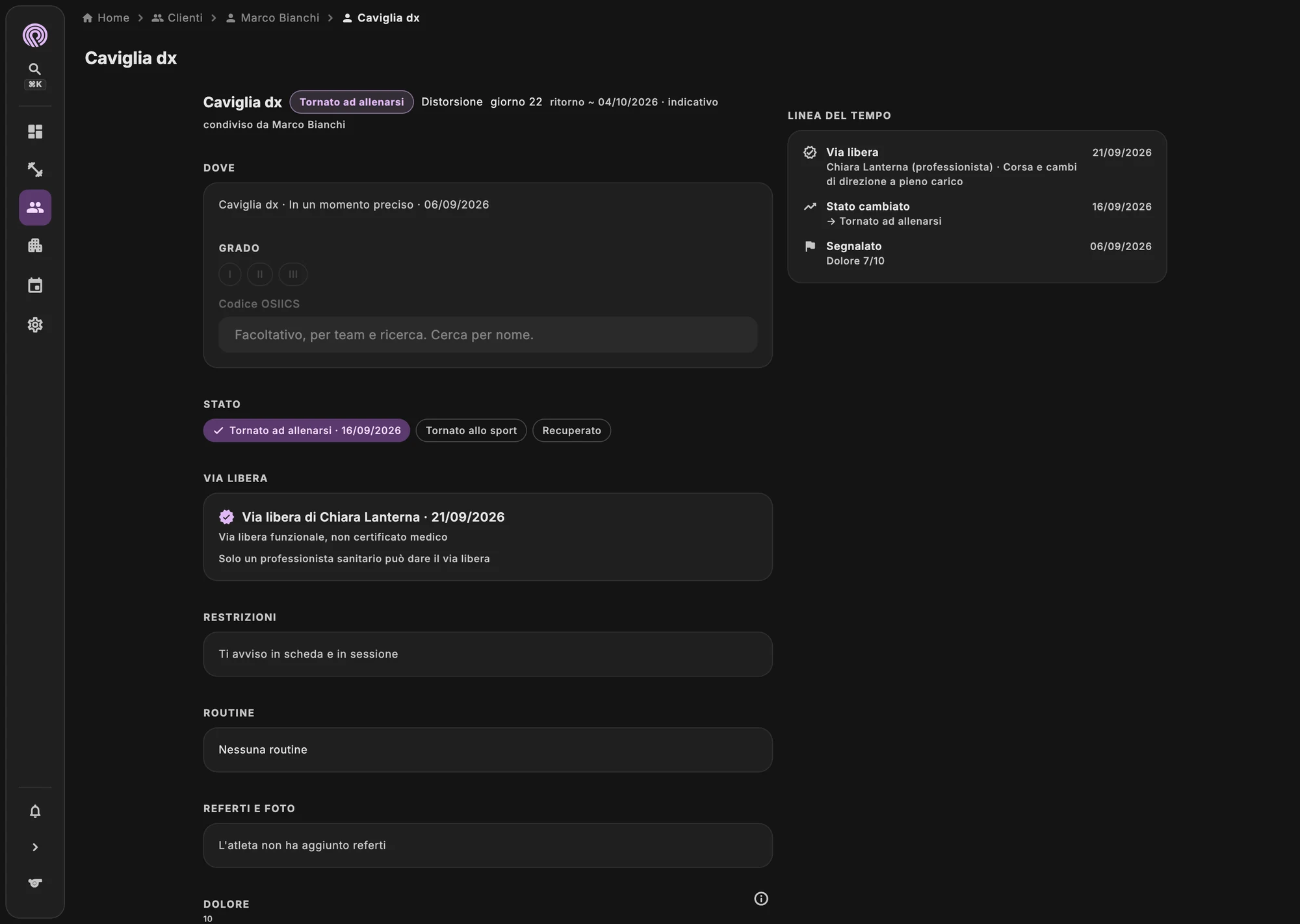Go to Marco Bianchi breadcrumb
This screenshot has width=1300, height=924.
(272, 18)
